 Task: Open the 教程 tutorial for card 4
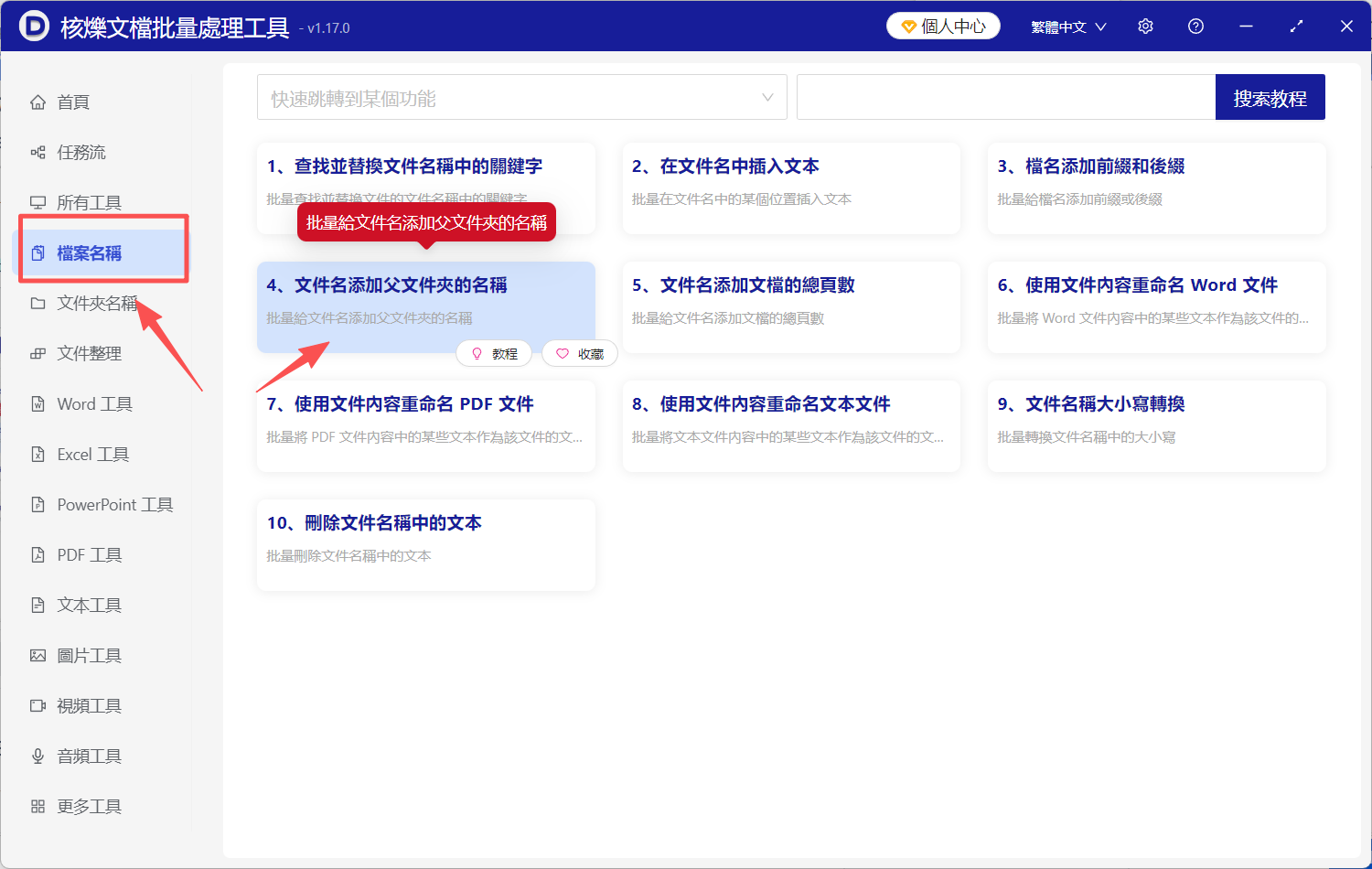[x=494, y=353]
